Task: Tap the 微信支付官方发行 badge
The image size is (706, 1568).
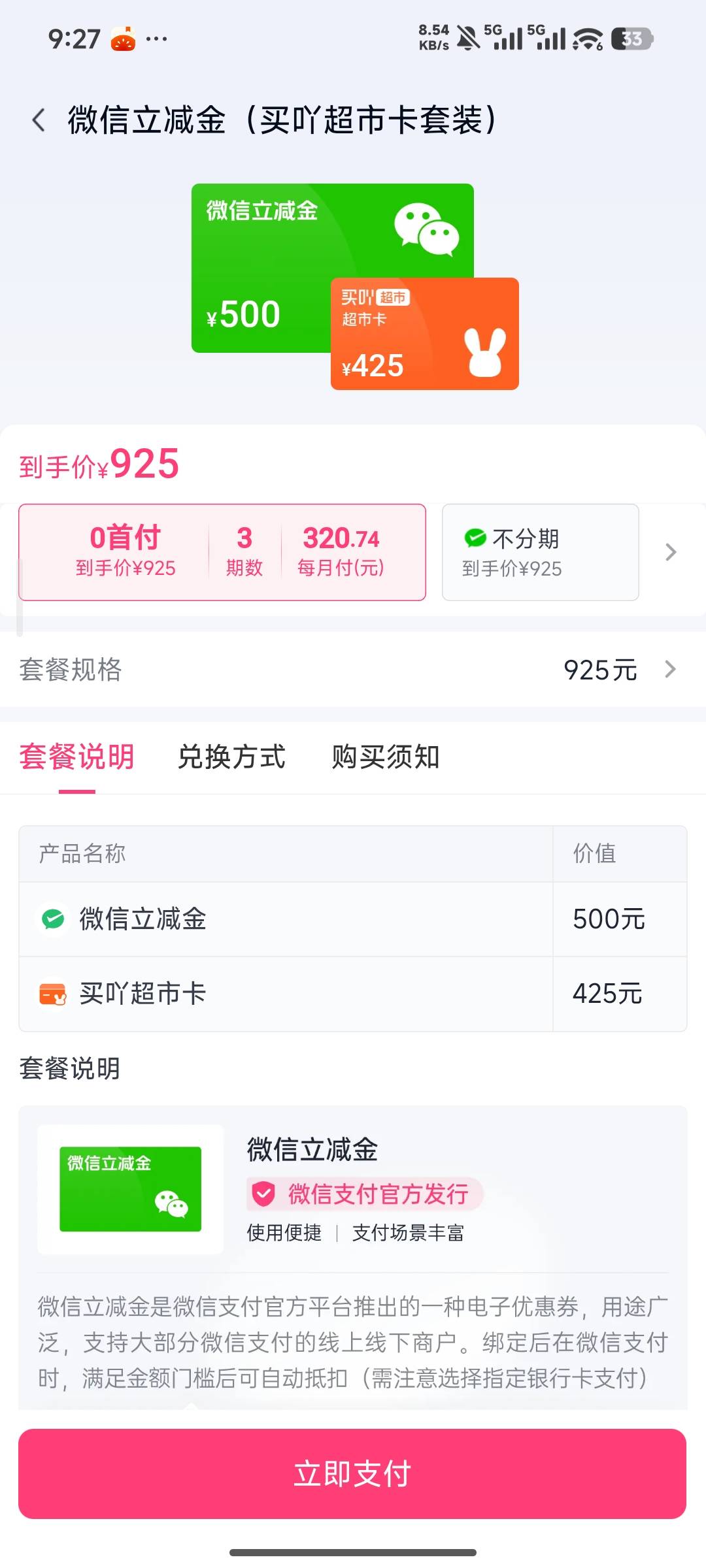Action: pyautogui.click(x=365, y=1194)
